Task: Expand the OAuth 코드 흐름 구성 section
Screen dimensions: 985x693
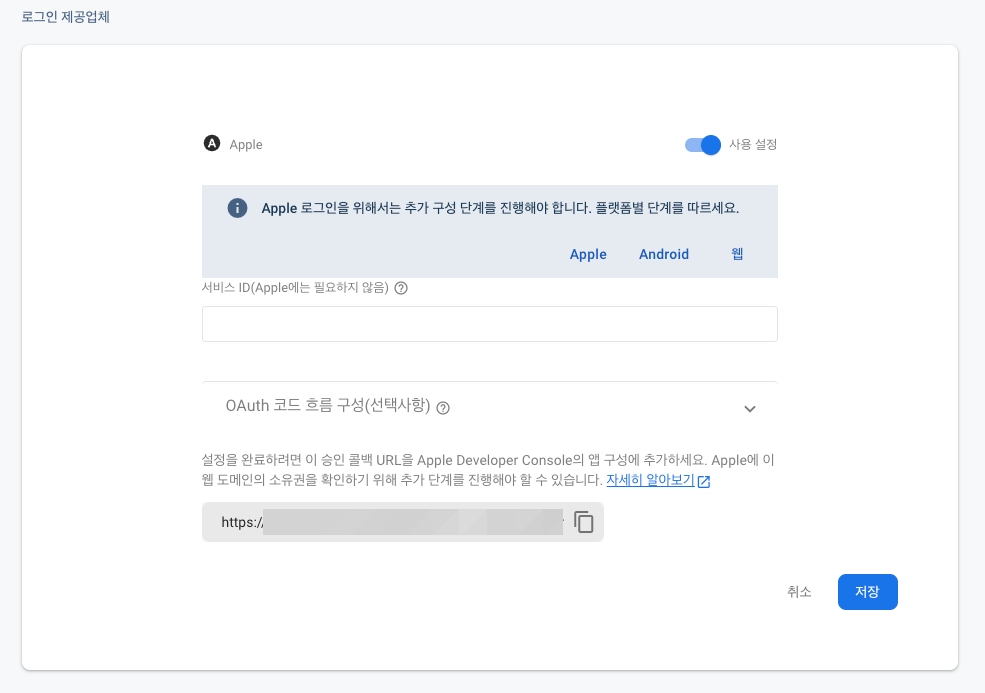Action: (x=749, y=409)
